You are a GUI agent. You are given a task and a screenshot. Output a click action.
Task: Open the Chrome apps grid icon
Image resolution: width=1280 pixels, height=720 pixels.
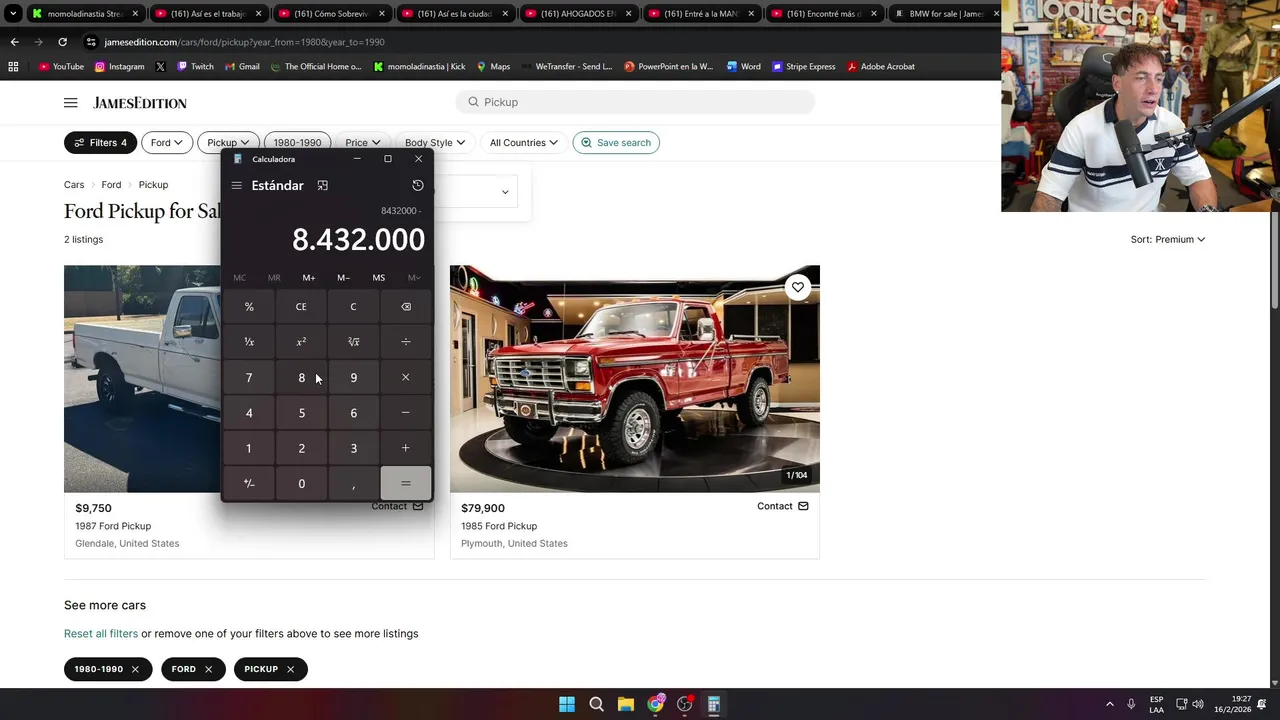pos(13,67)
